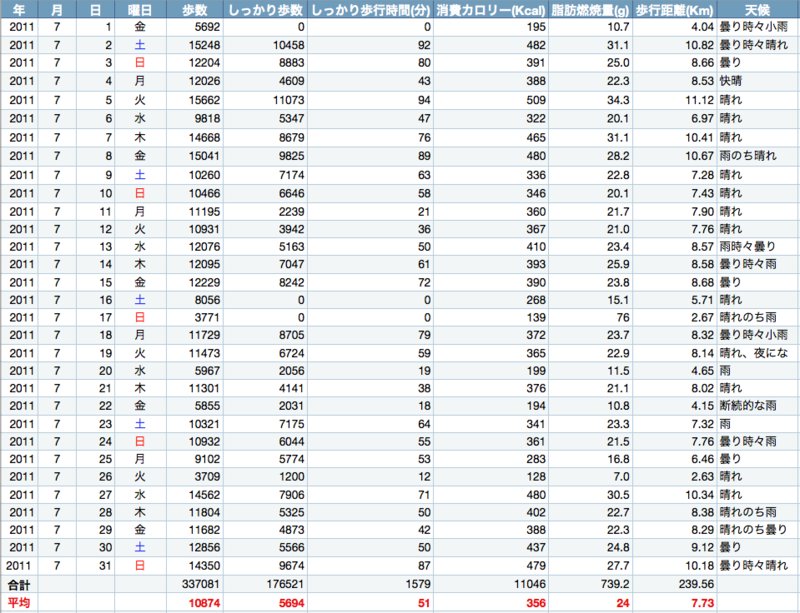The height and width of the screenshot is (613, 800).
Task: Select the しっかり歩行時間(分) header cell
Action: [x=370, y=10]
